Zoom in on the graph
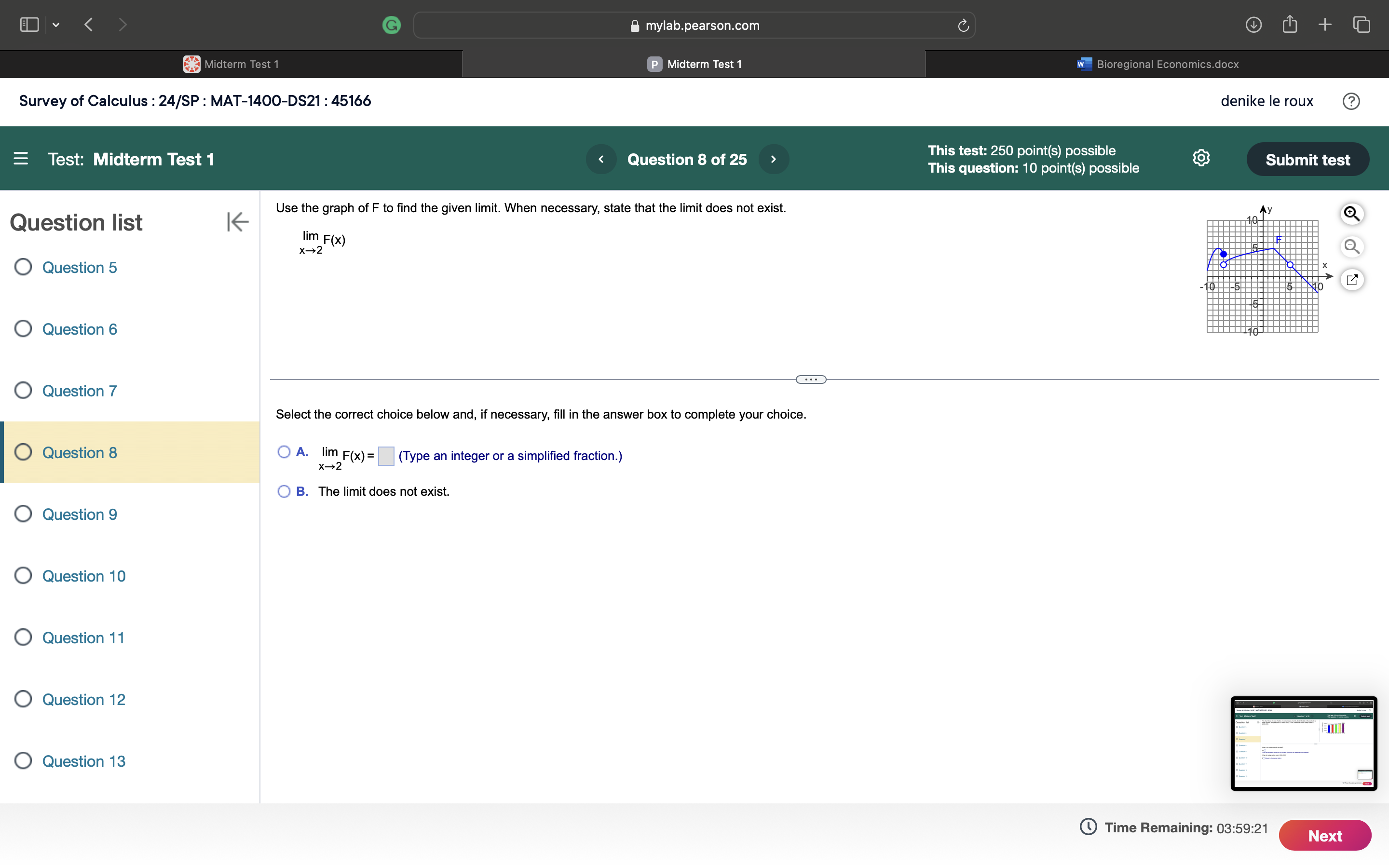 (x=1352, y=214)
